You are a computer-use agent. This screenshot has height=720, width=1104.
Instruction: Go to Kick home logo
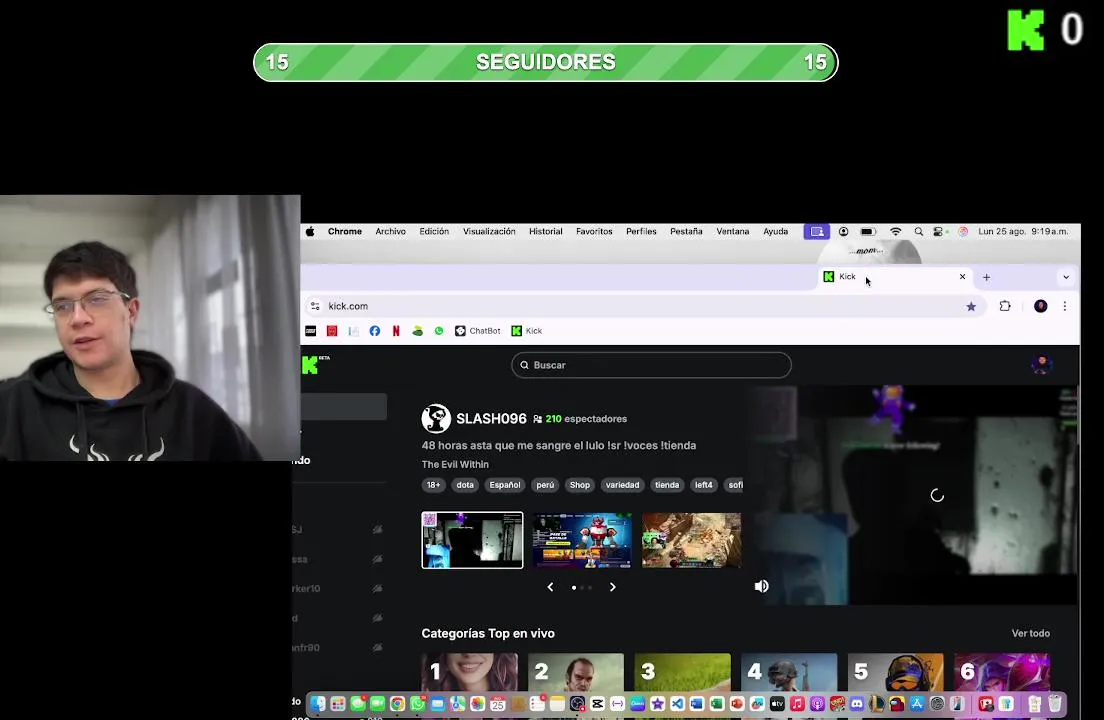click(x=313, y=365)
